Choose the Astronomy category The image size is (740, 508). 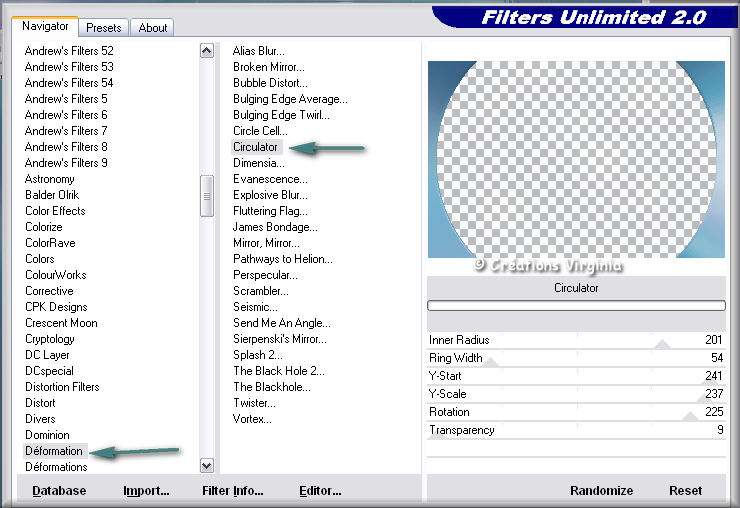50,179
